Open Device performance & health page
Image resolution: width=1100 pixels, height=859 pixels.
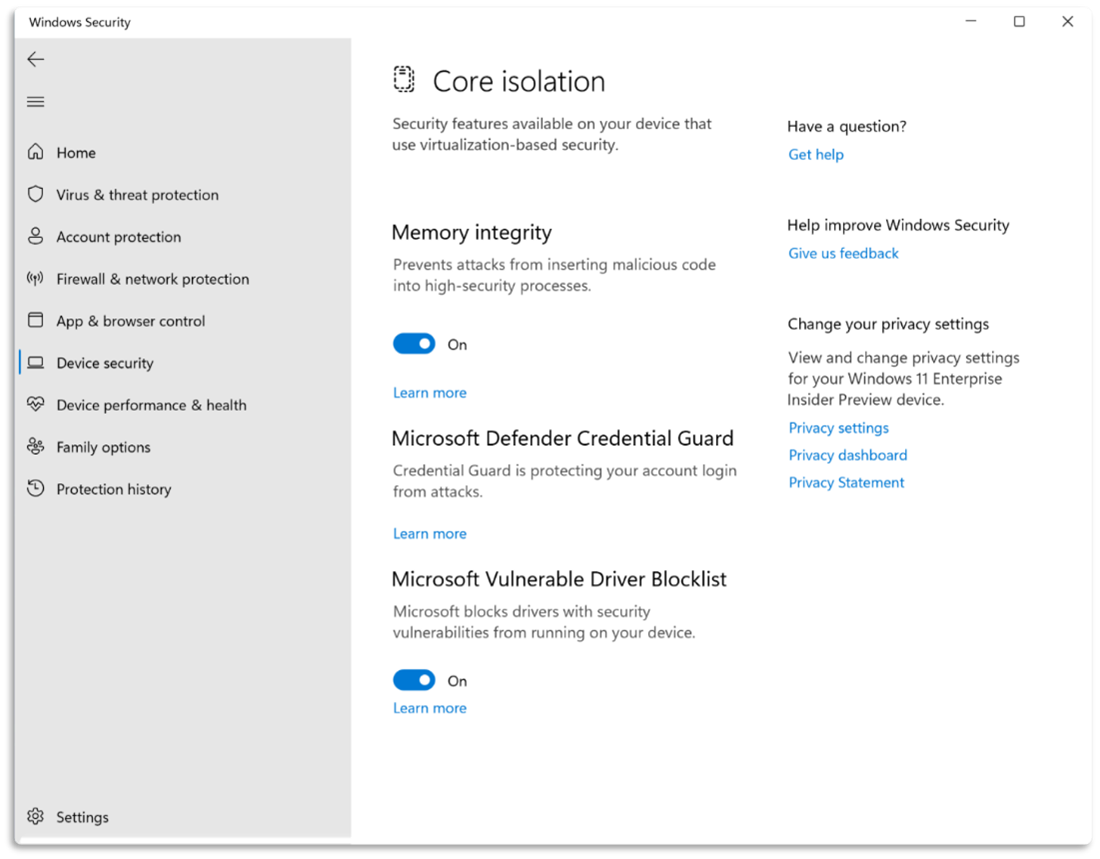(x=151, y=404)
